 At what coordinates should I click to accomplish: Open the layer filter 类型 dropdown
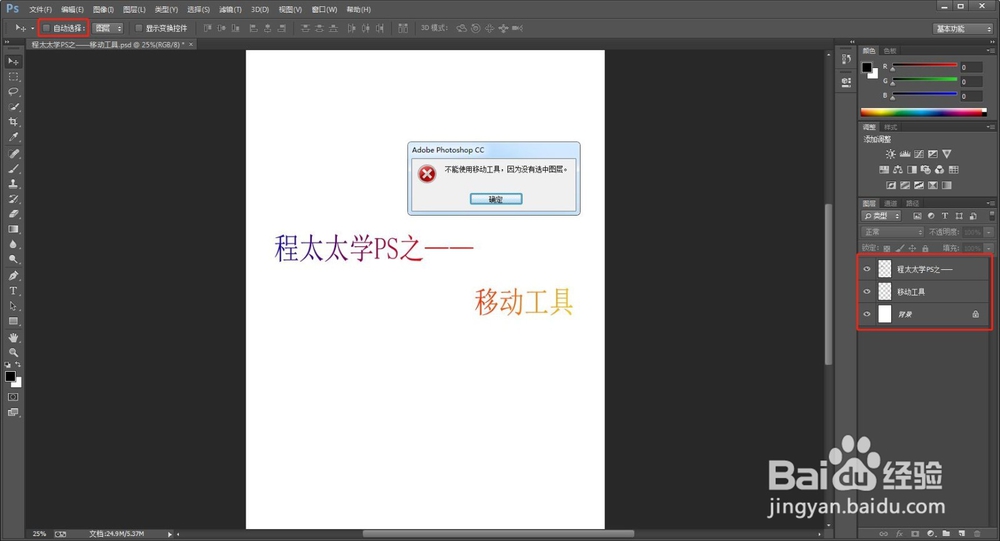(881, 216)
